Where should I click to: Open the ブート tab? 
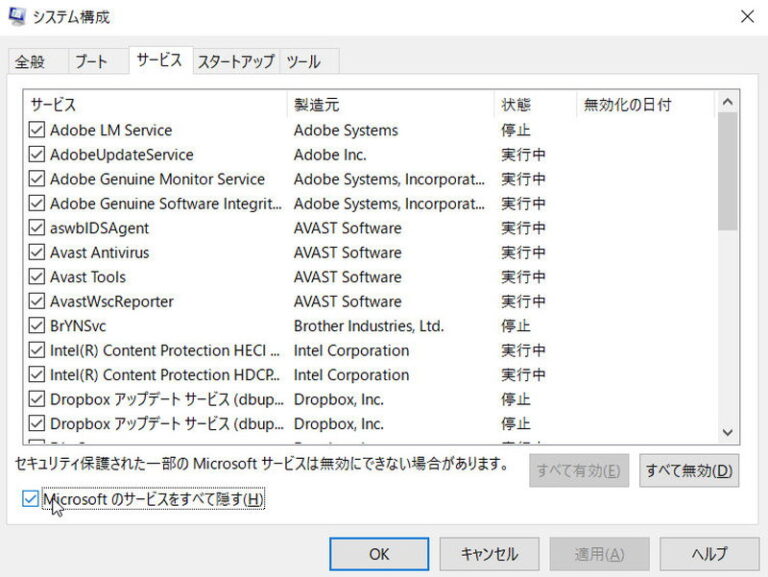tap(92, 61)
